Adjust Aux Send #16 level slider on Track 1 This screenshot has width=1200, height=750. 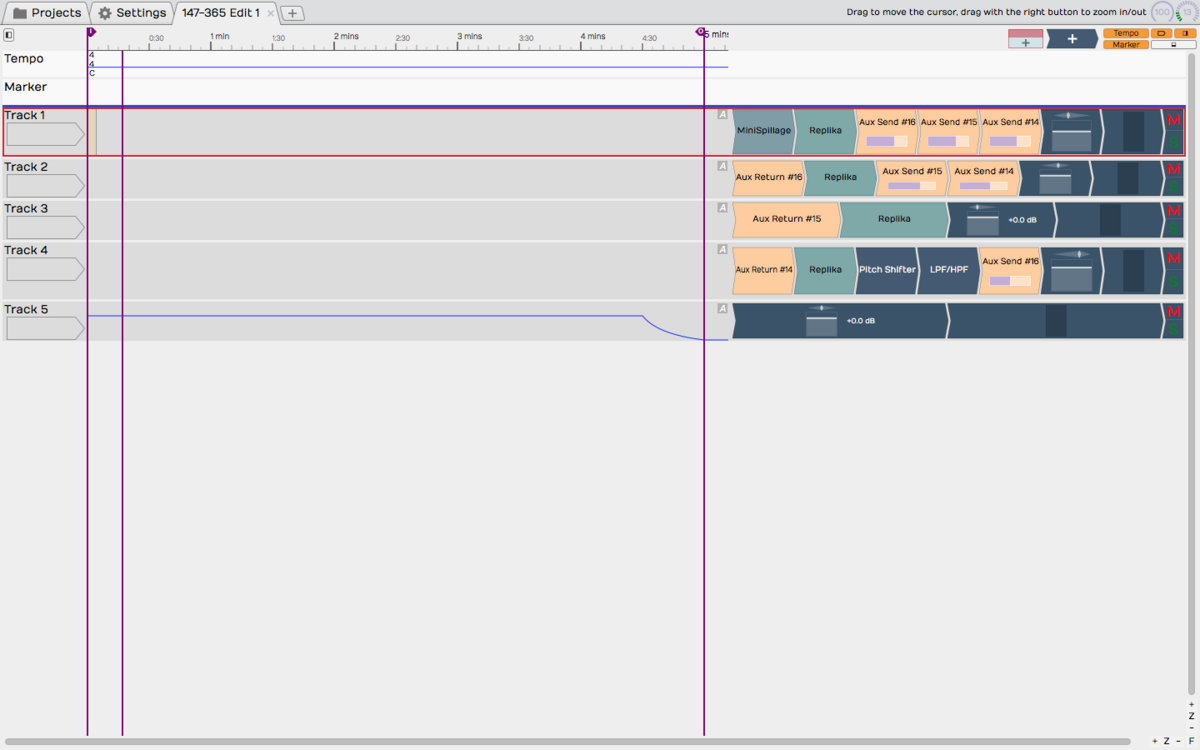(886, 142)
